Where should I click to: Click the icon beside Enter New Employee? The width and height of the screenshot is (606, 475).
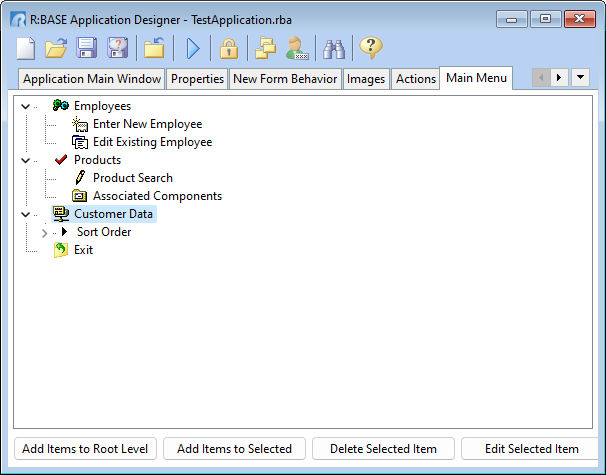80,124
